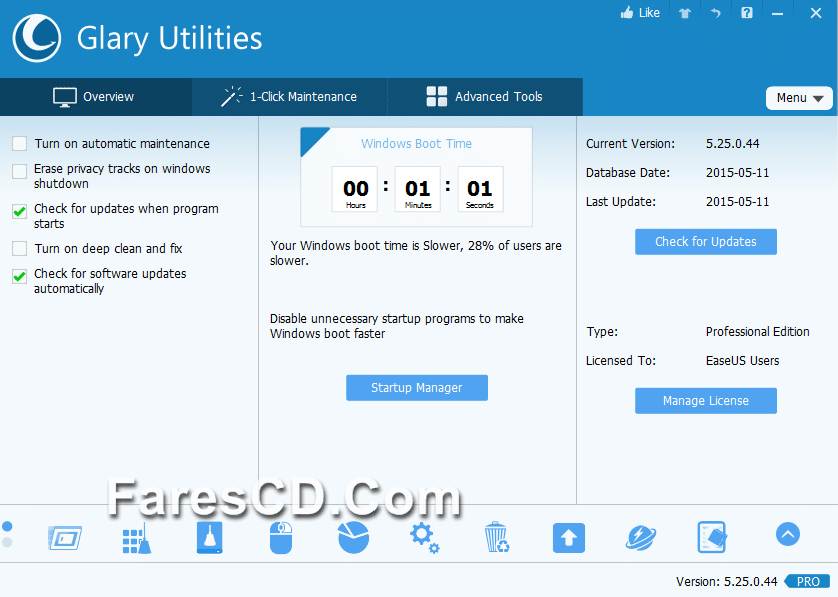Click the Check for Updates button
The height and width of the screenshot is (597, 838).
(705, 242)
